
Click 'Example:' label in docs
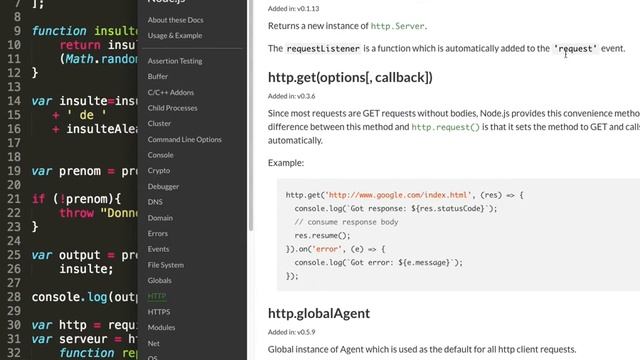point(286,163)
